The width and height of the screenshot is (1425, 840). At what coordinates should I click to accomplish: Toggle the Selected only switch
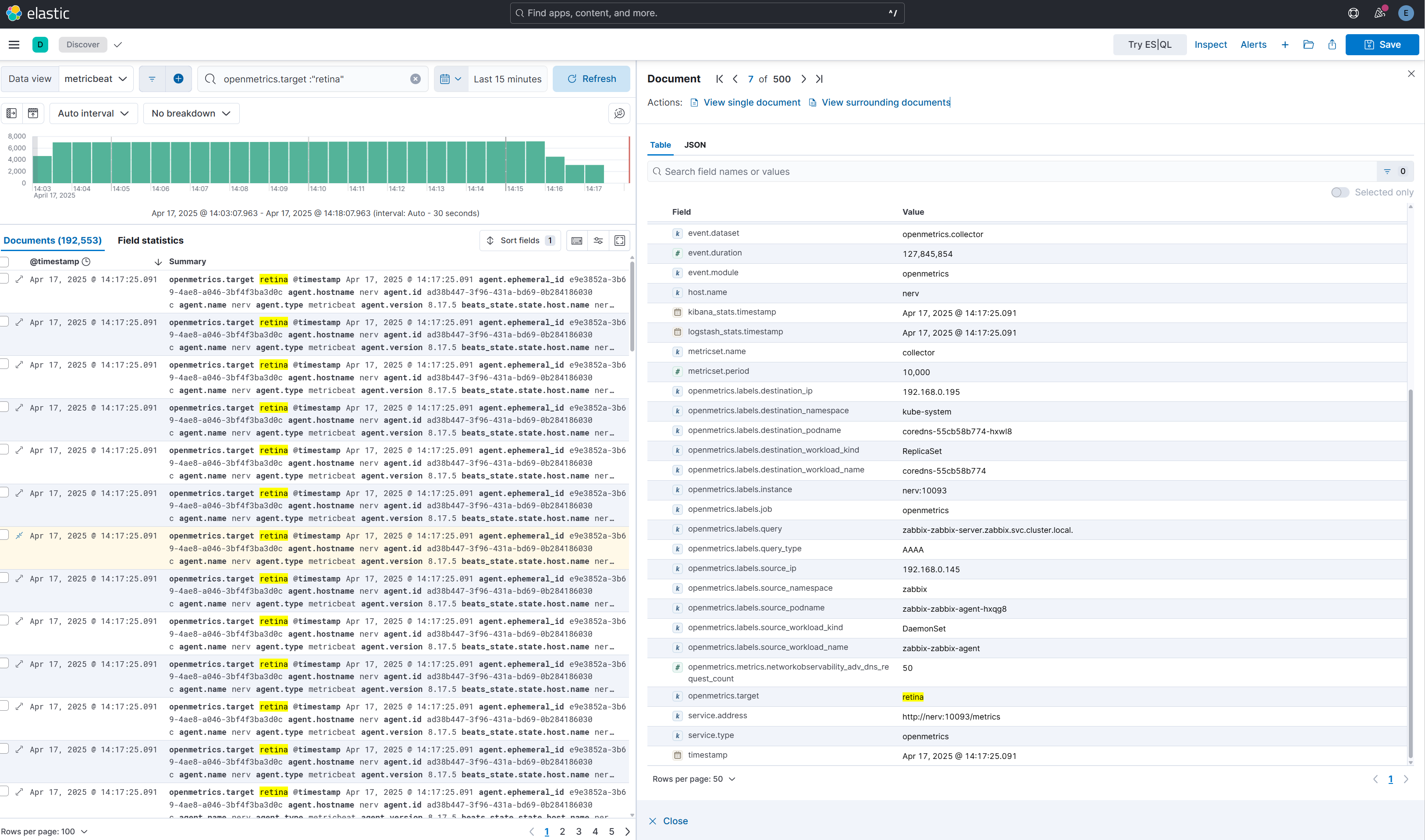coord(1340,192)
